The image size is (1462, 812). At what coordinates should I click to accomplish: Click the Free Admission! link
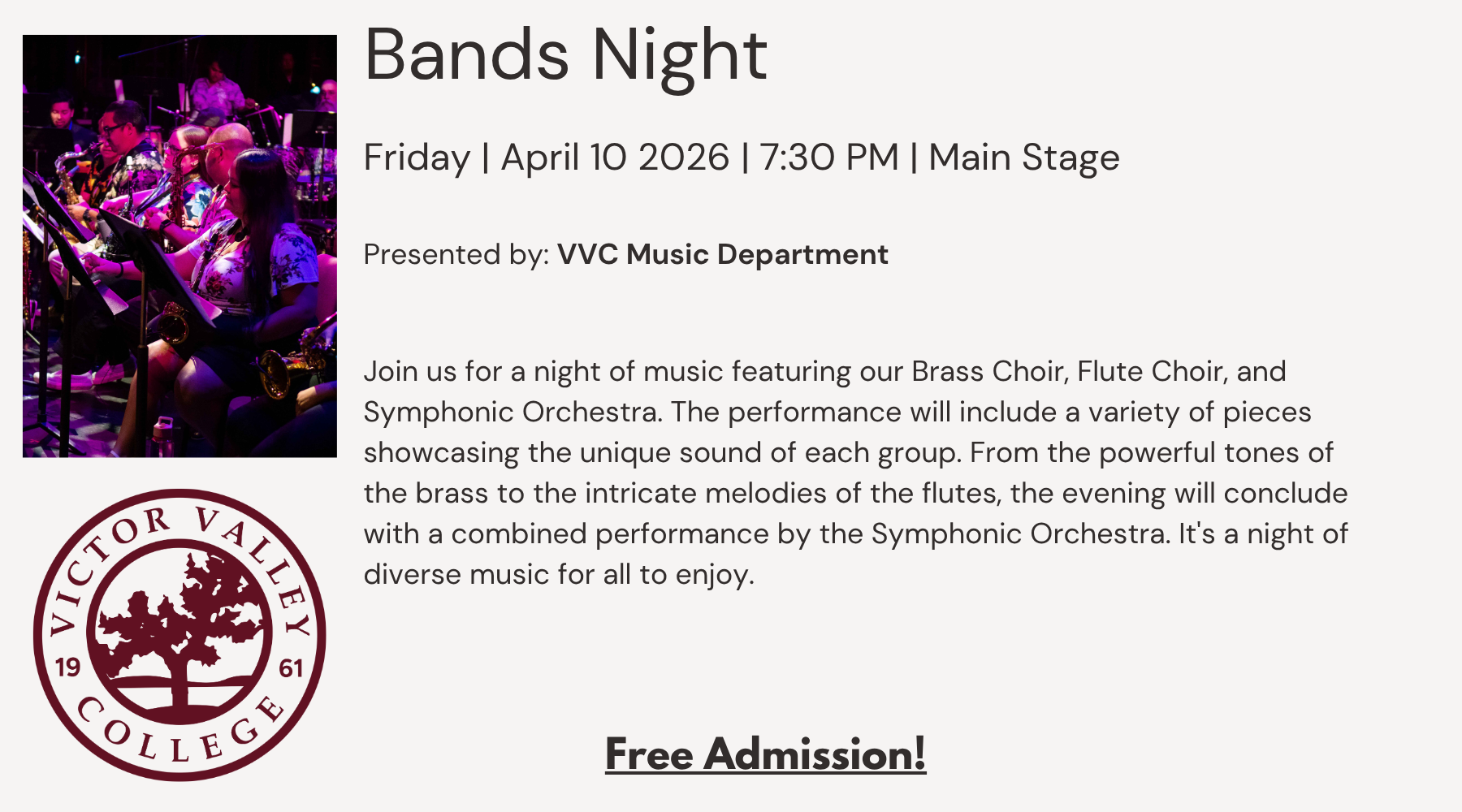pos(765,754)
